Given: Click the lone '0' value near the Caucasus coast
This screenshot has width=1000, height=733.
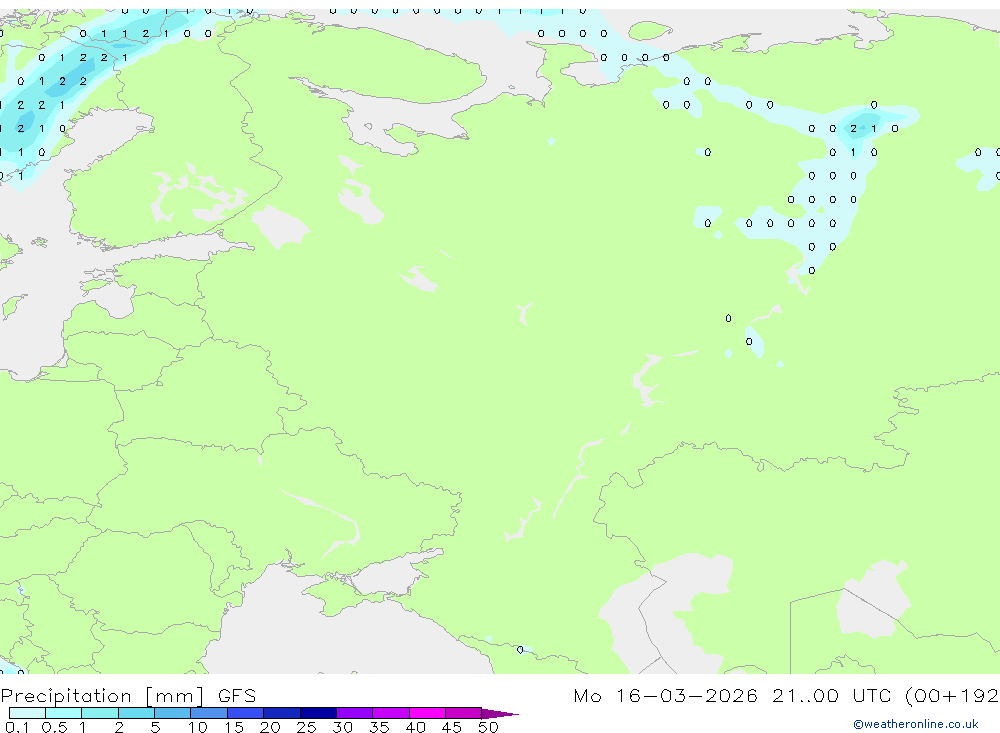Looking at the screenshot, I should tap(520, 650).
